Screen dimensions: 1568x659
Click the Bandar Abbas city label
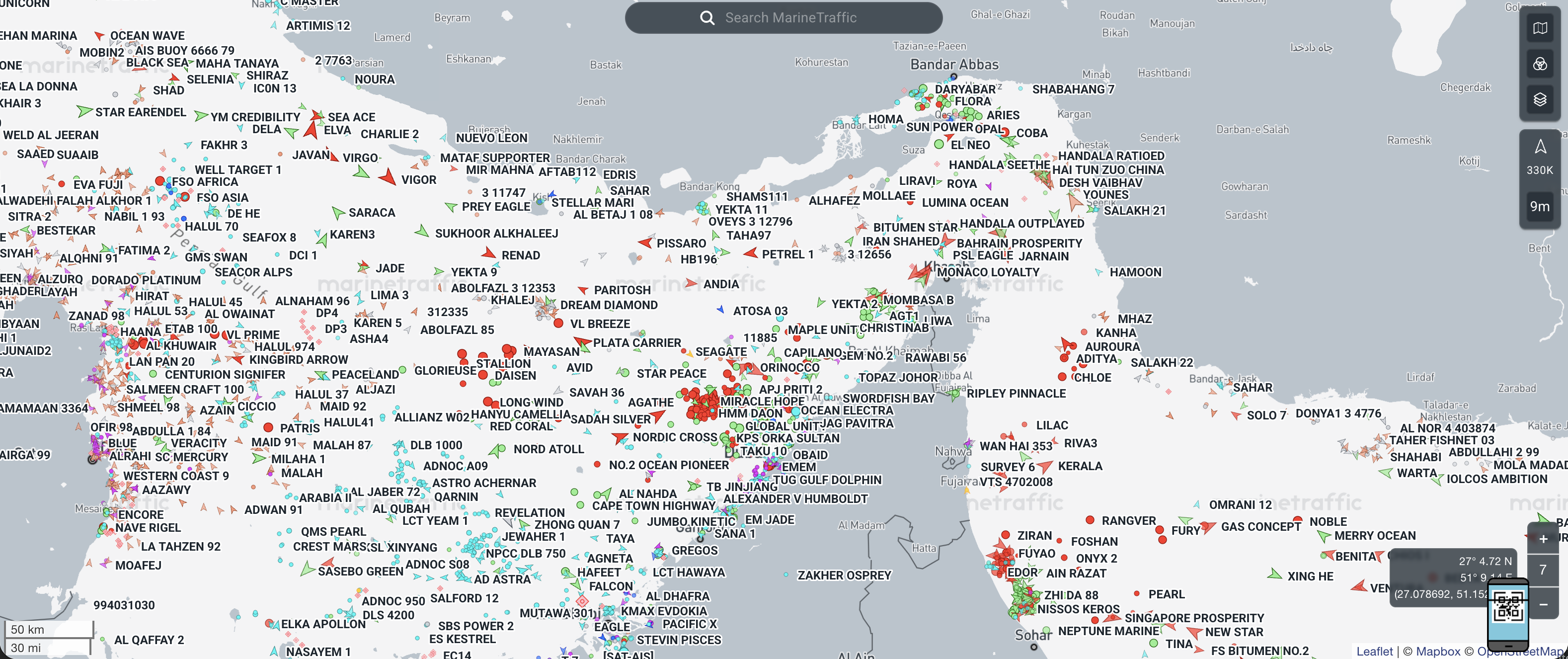pos(954,65)
